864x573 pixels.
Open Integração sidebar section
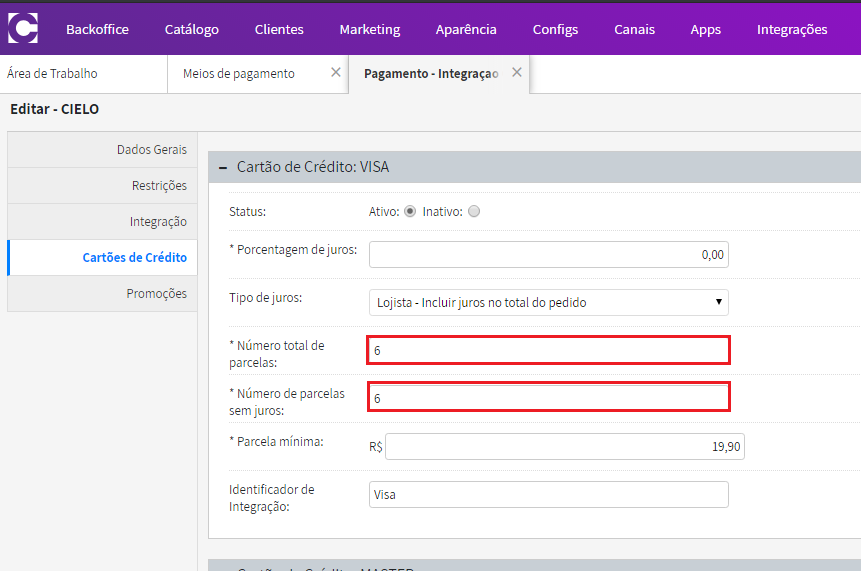pos(102,221)
